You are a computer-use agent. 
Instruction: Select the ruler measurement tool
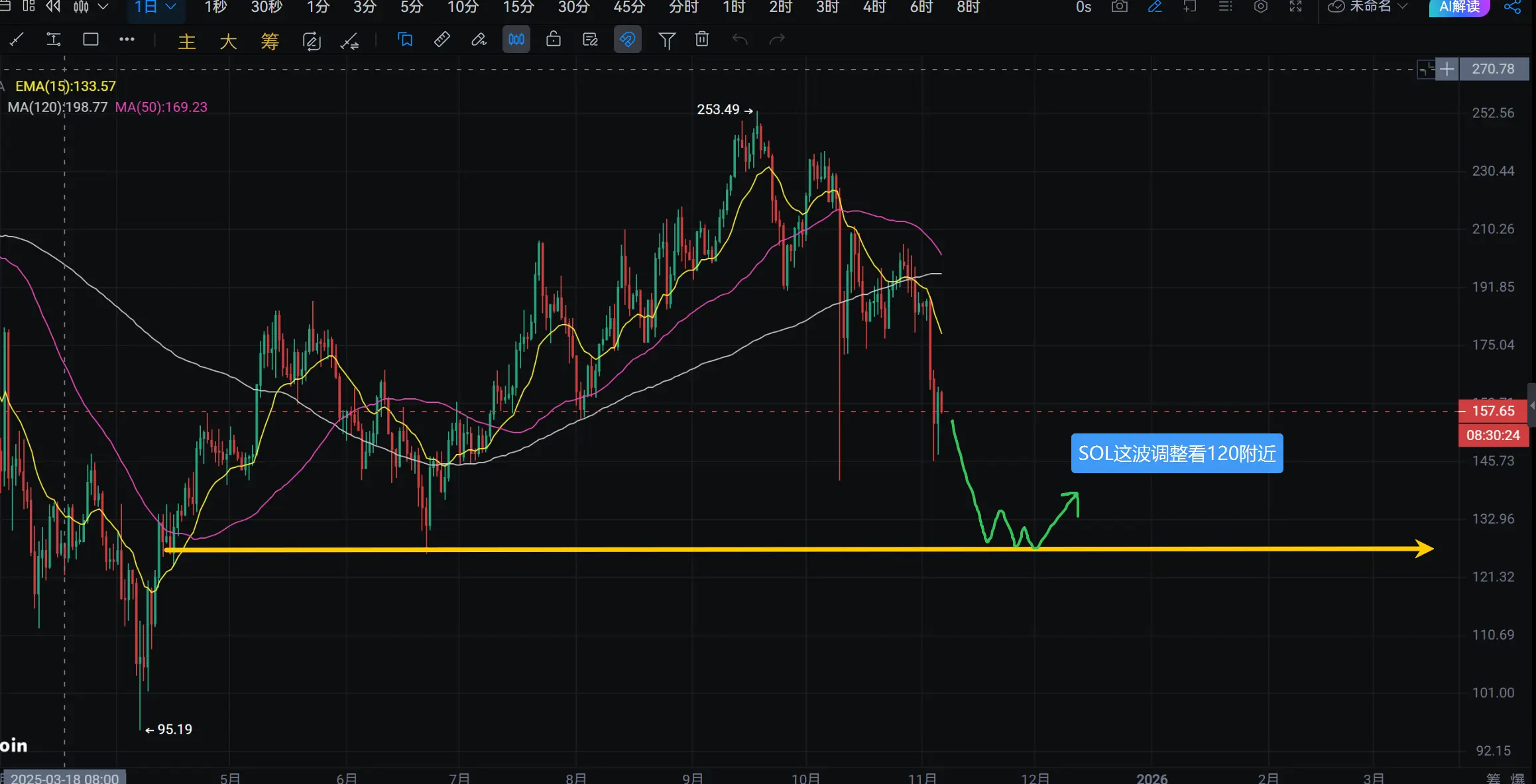pos(442,40)
